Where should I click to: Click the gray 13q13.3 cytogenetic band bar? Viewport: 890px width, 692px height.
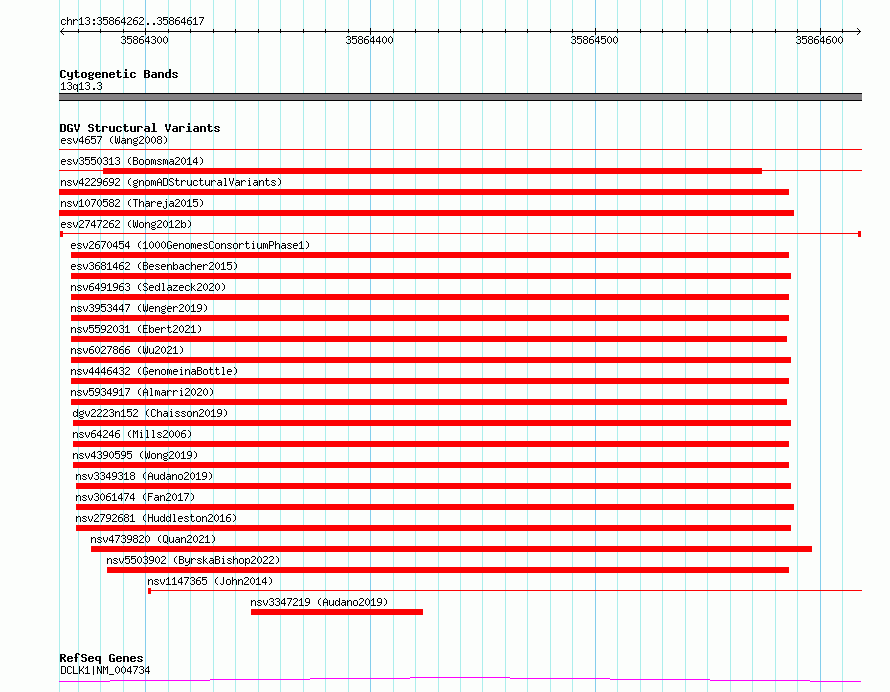point(460,97)
